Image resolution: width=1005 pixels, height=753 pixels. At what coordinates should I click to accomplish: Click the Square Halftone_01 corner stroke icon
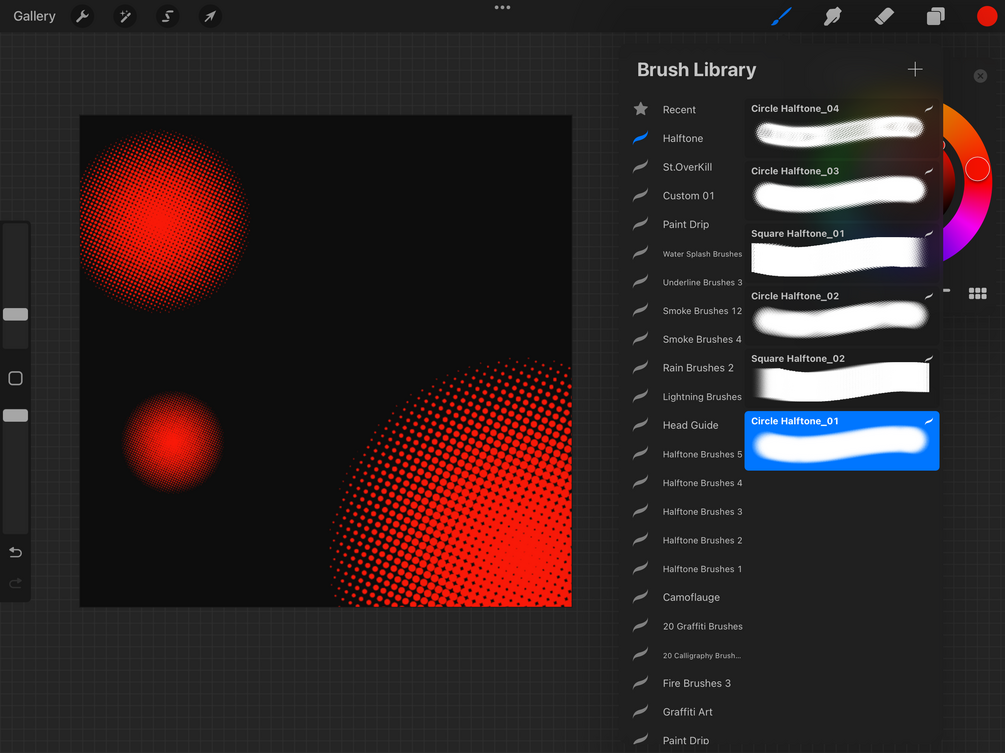[x=929, y=234]
